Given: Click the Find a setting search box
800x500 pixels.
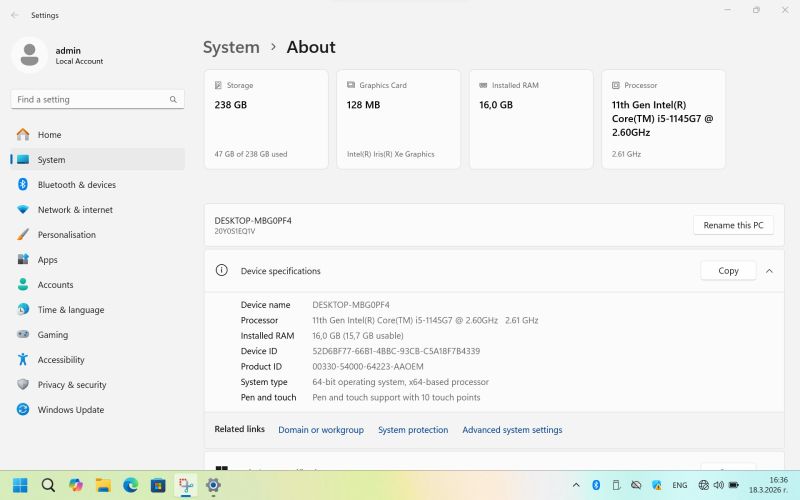Looking at the screenshot, I should point(90,100).
